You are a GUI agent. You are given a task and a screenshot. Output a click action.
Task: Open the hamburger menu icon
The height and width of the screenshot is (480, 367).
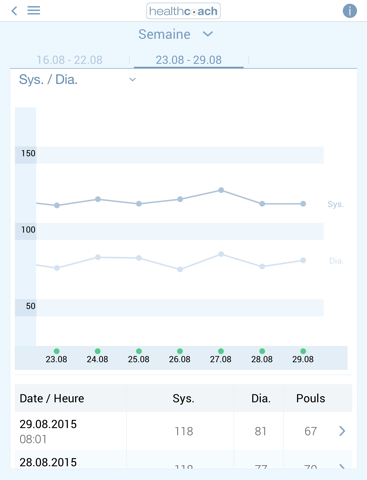click(x=34, y=11)
